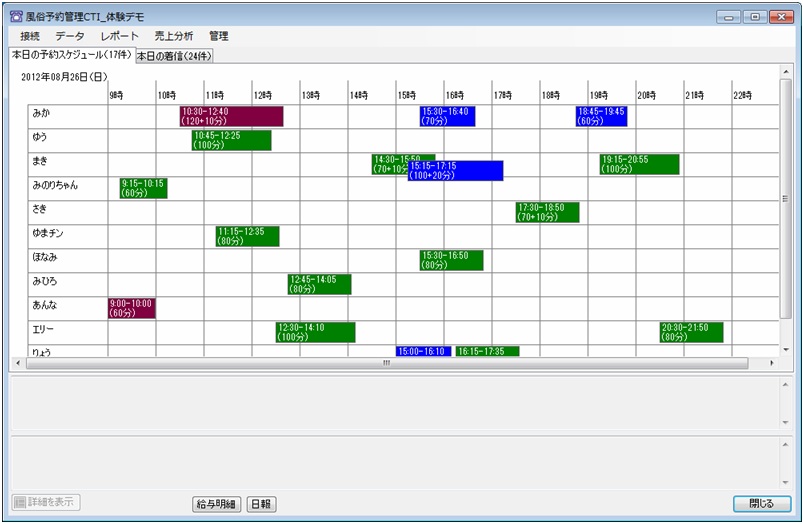This screenshot has height=524, width=803.
Task: Select エリー's 20:30-21:50 reservation block
Action: (691, 332)
